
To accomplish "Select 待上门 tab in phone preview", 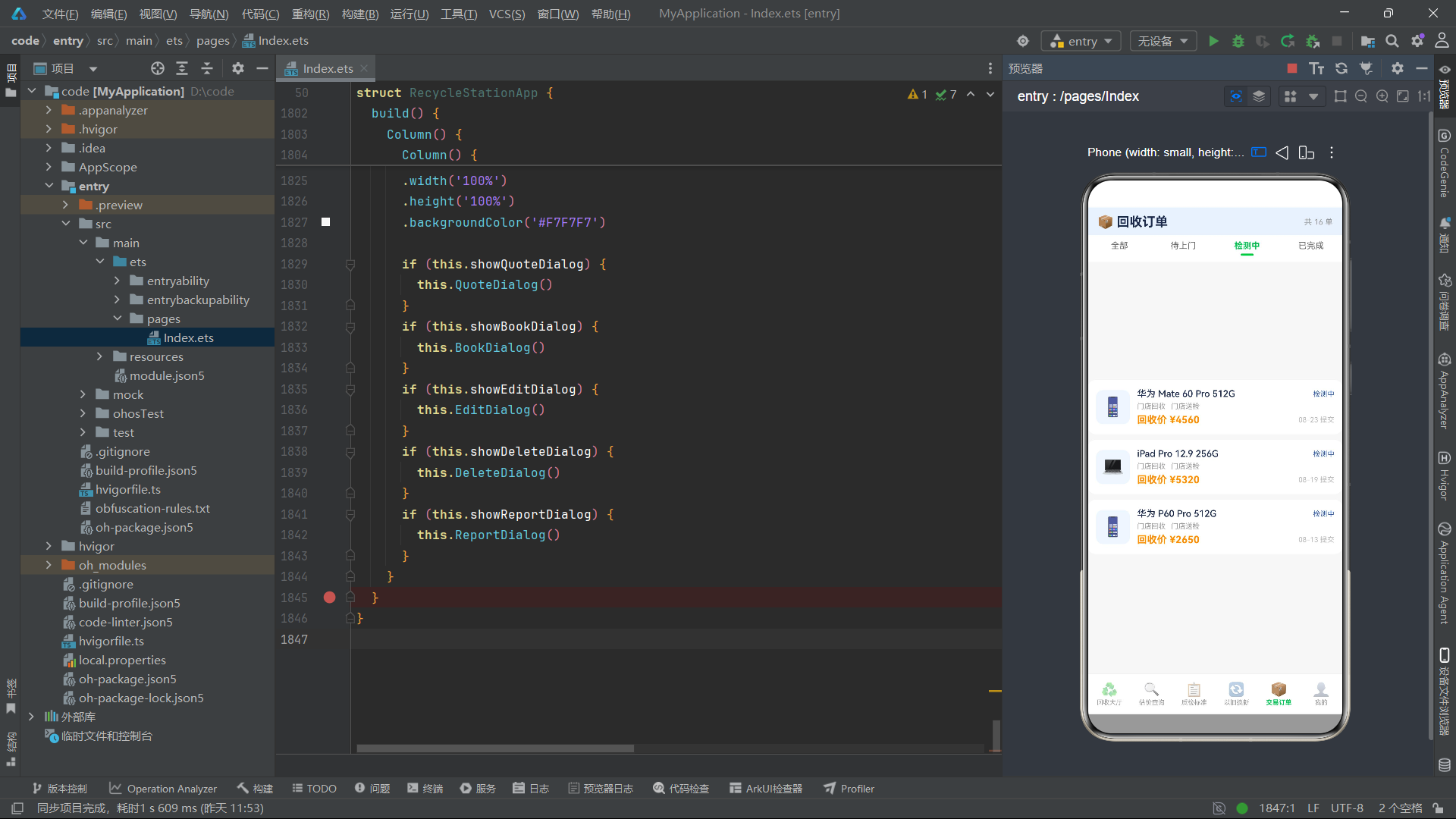I will click(x=1183, y=246).
